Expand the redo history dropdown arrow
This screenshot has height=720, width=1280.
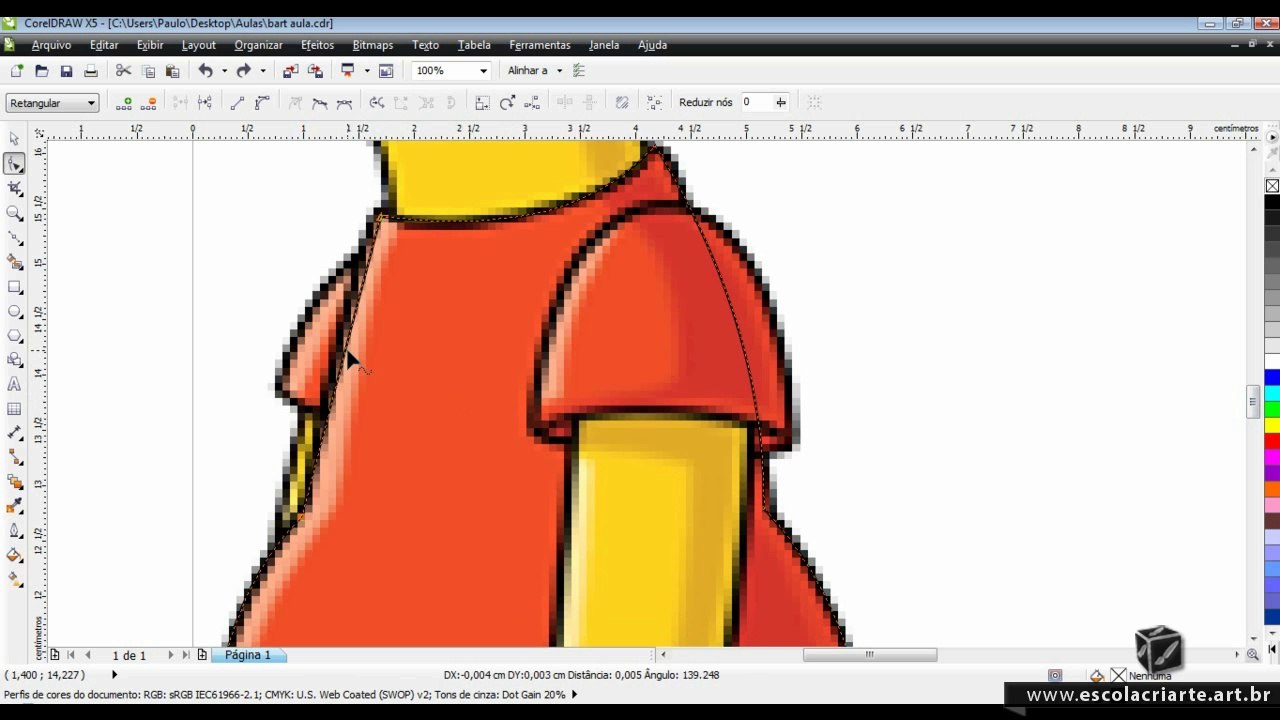(x=263, y=71)
